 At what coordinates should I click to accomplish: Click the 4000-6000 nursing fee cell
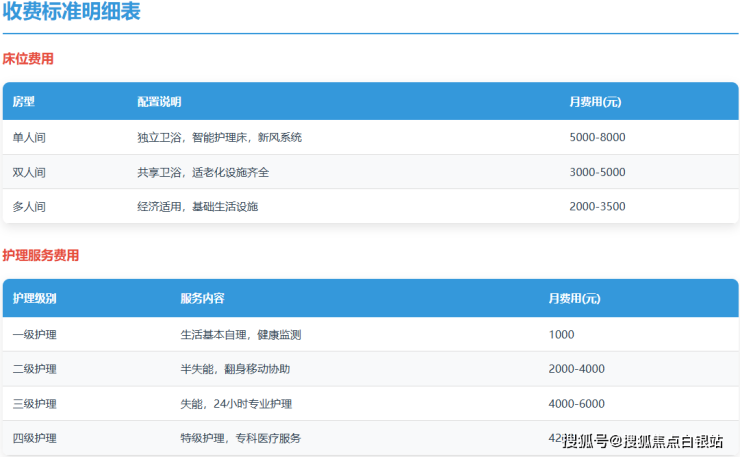click(576, 403)
